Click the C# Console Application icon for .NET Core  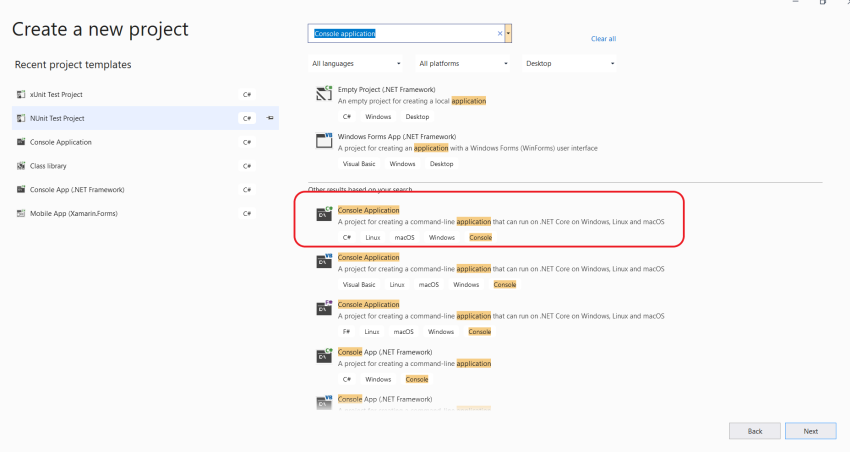coord(324,214)
